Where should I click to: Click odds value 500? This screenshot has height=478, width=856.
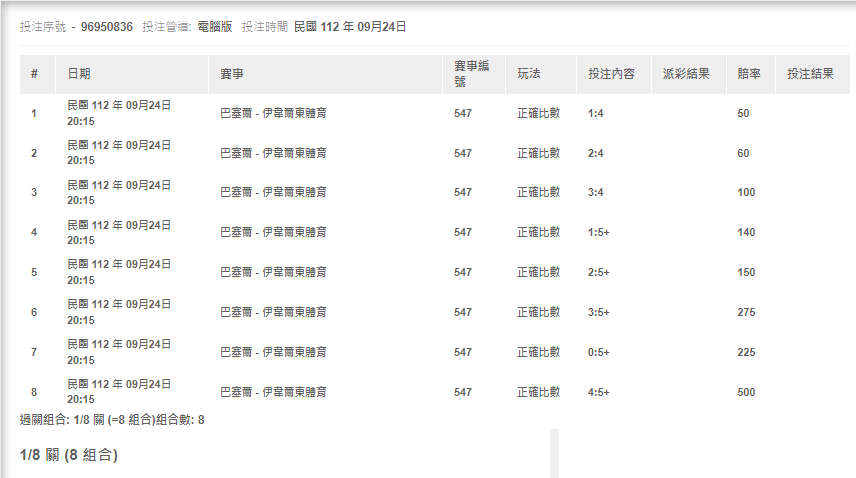(746, 392)
